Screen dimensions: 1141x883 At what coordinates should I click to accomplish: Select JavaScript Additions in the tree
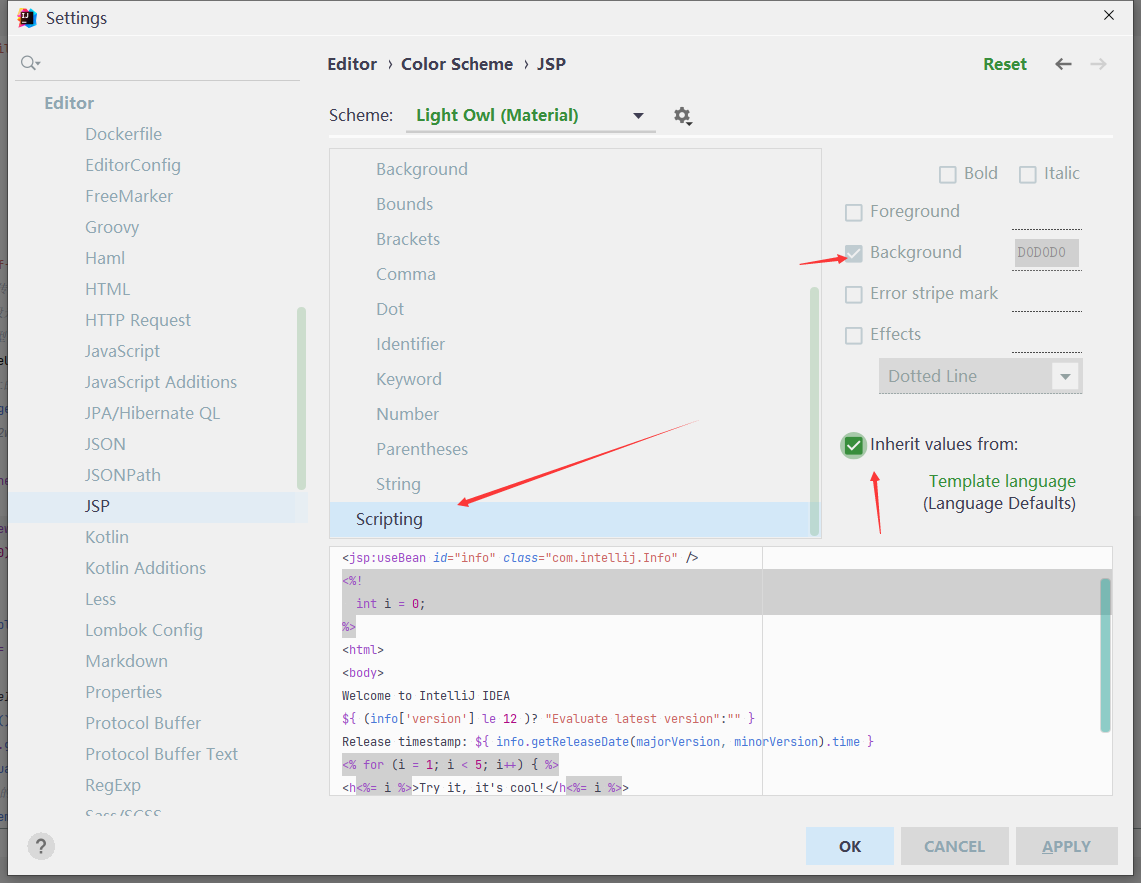[161, 382]
